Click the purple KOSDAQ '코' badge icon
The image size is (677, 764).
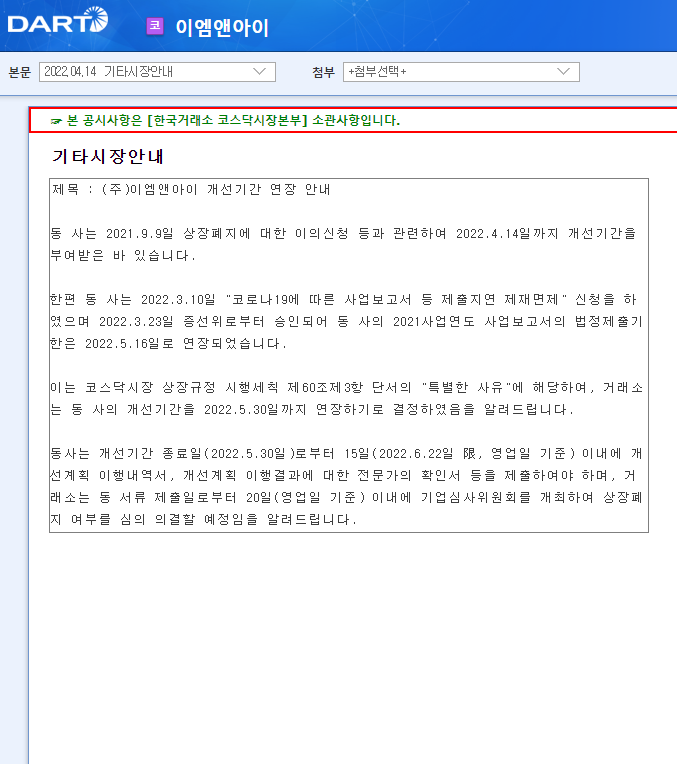pos(155,25)
